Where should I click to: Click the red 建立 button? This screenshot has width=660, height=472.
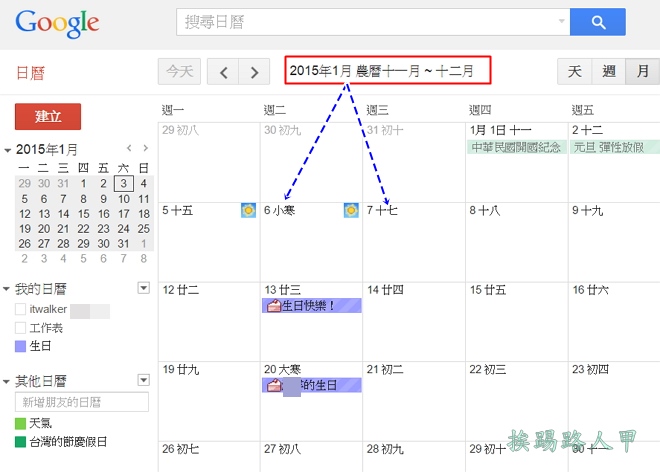click(x=48, y=117)
